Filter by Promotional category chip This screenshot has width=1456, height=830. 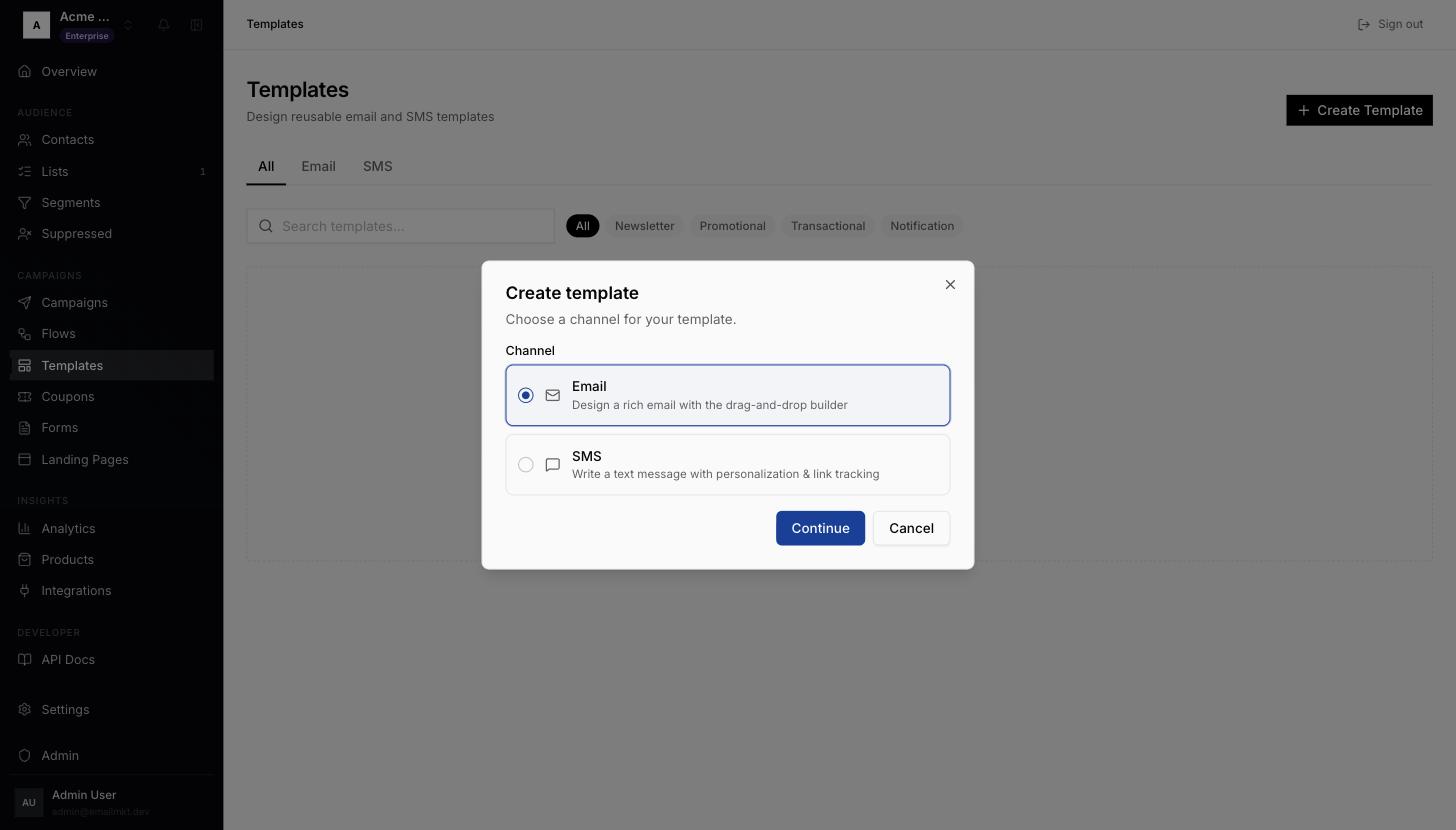[x=733, y=226]
